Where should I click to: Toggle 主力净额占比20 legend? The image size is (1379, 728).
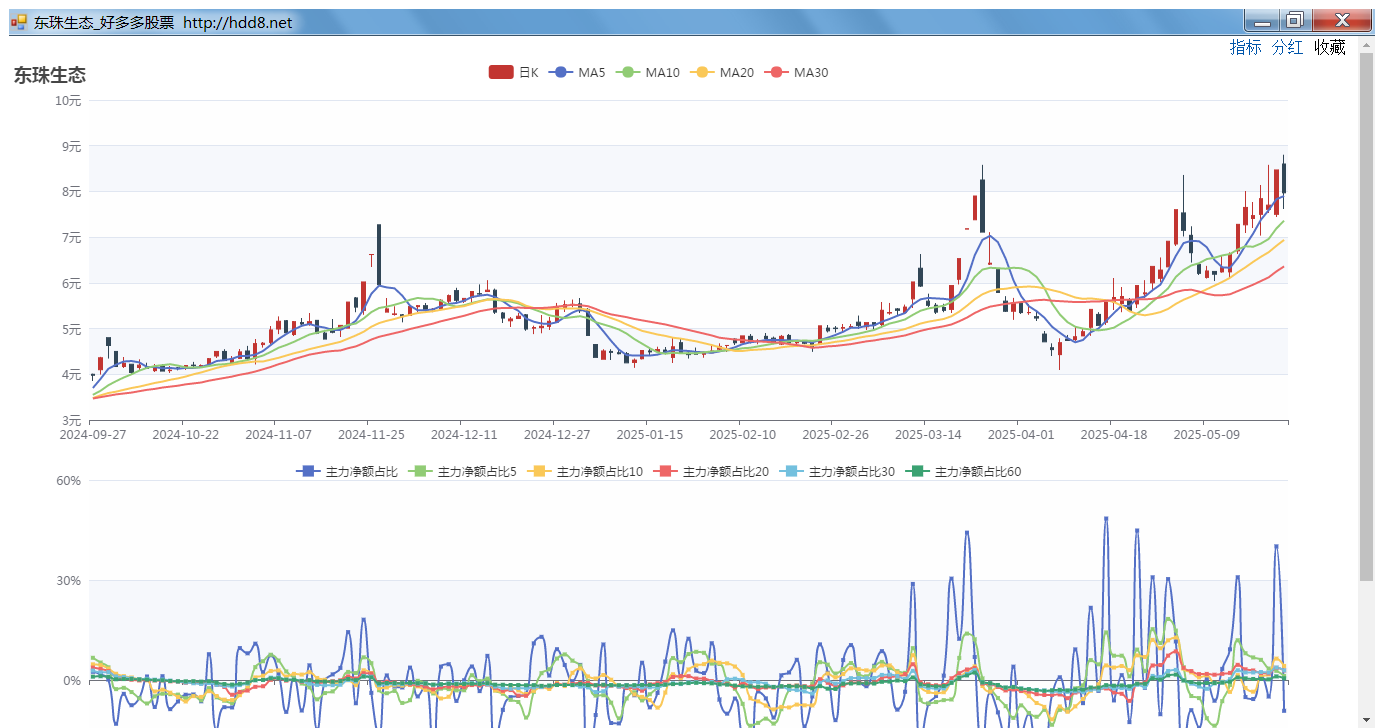coord(710,471)
